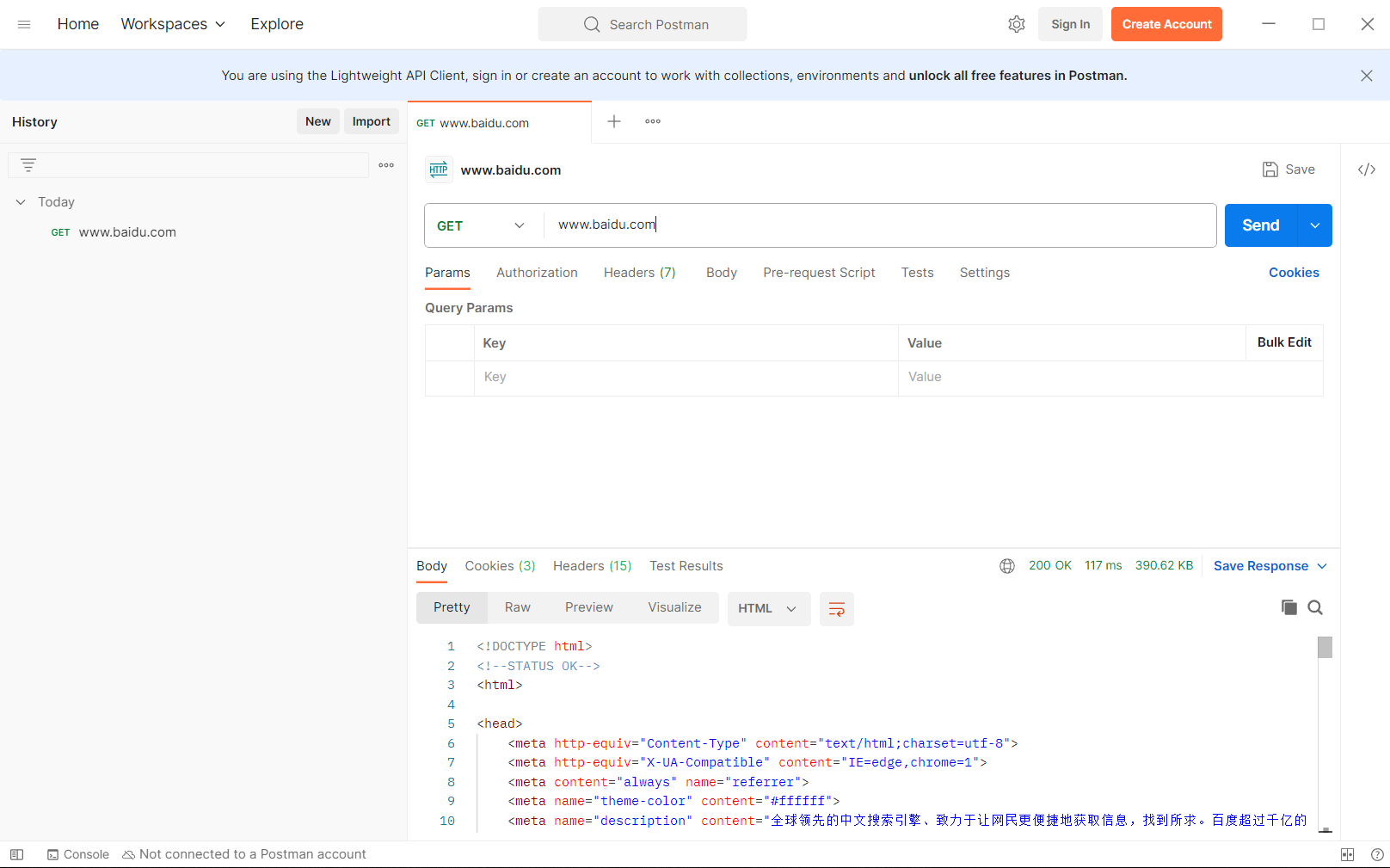
Task: Select the Params tab
Action: click(x=447, y=273)
